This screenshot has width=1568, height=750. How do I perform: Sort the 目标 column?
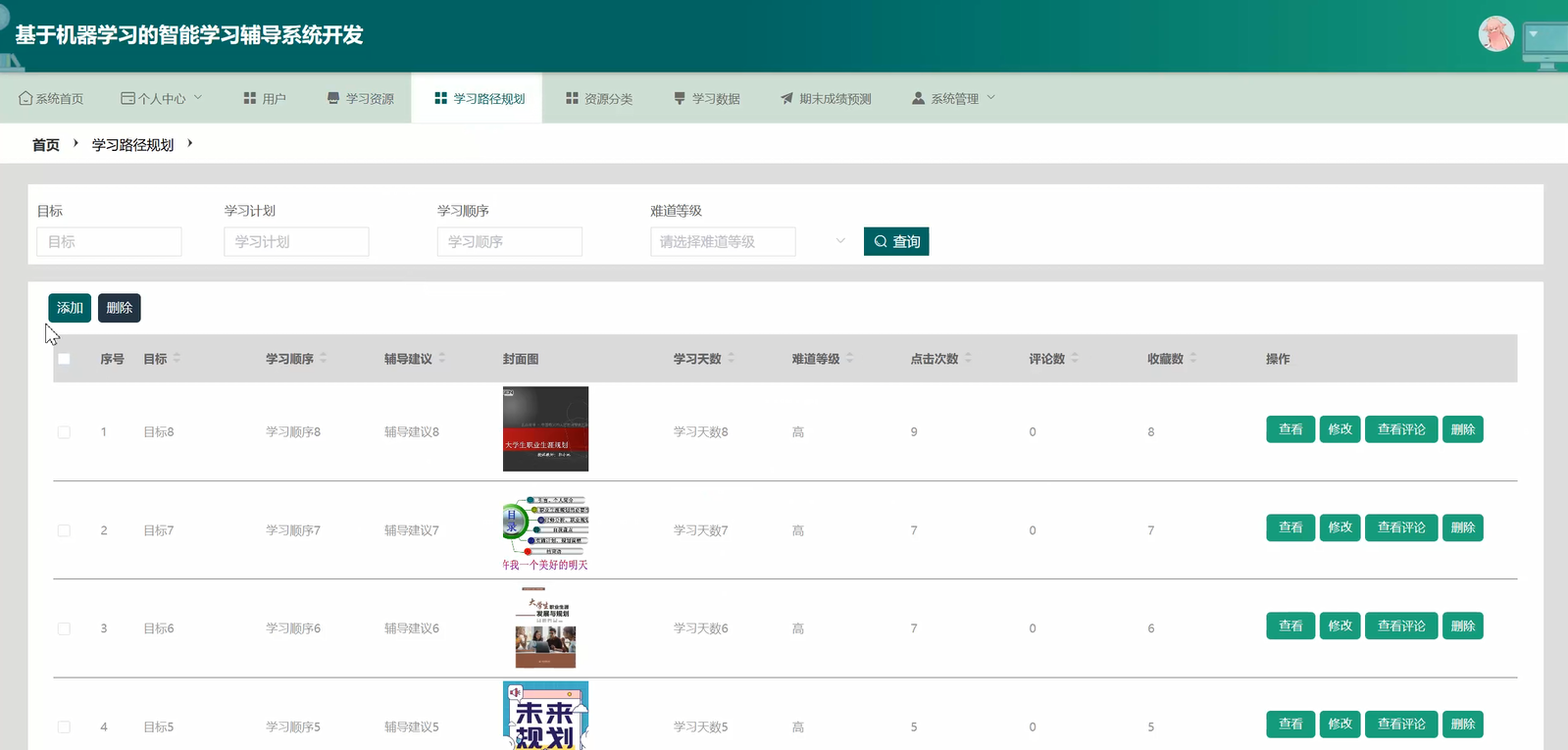pyautogui.click(x=177, y=358)
